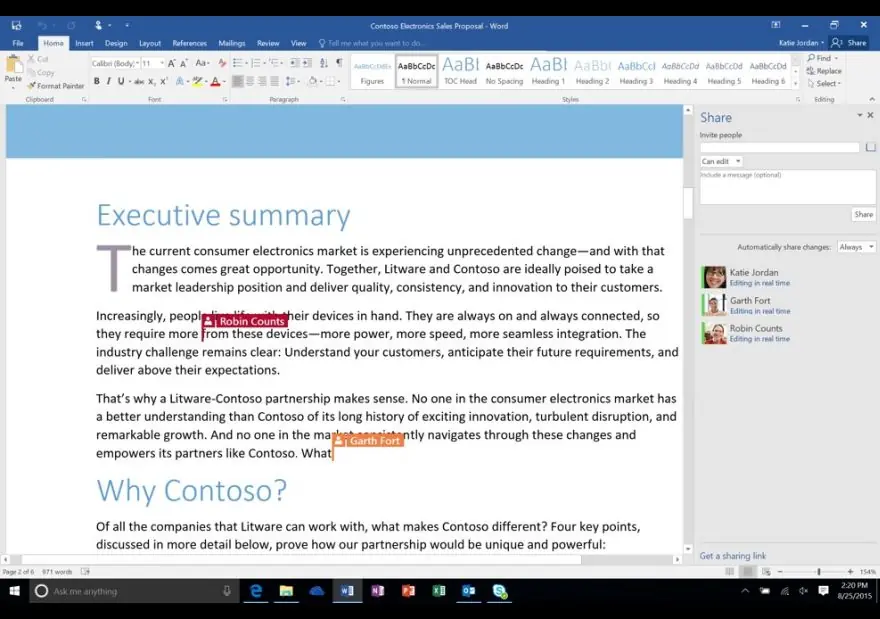Apply Bold formatting
880x619 pixels.
coord(97,81)
